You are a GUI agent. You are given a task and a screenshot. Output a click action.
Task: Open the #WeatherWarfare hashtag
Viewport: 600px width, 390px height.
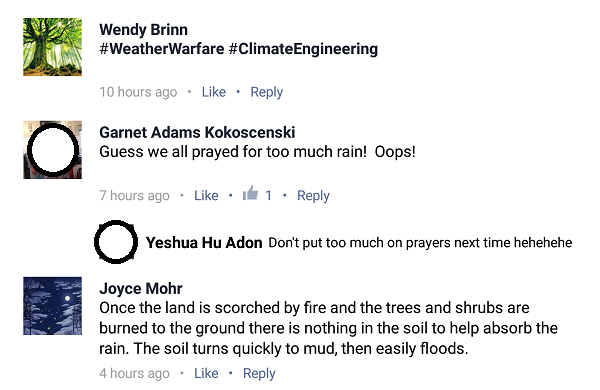pyautogui.click(x=161, y=49)
